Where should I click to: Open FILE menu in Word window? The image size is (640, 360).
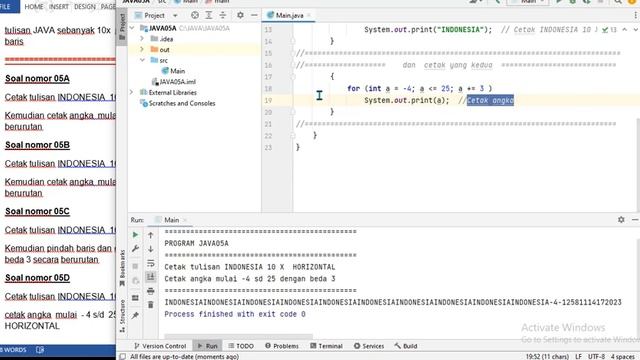[x=6, y=7]
